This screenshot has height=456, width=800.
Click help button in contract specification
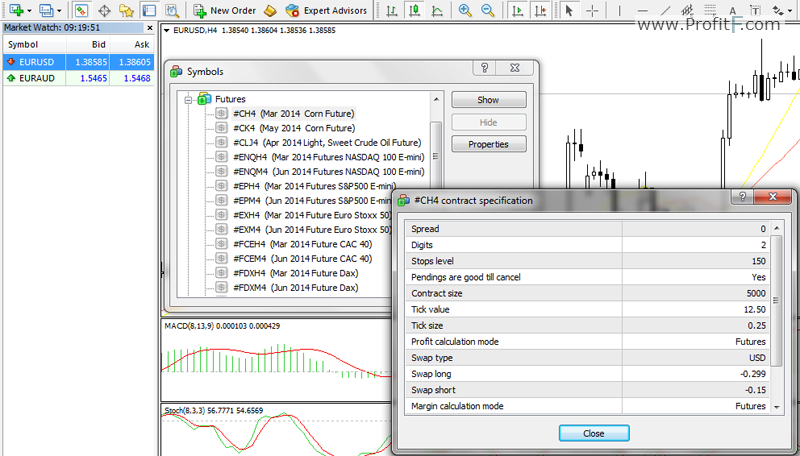coord(742,196)
